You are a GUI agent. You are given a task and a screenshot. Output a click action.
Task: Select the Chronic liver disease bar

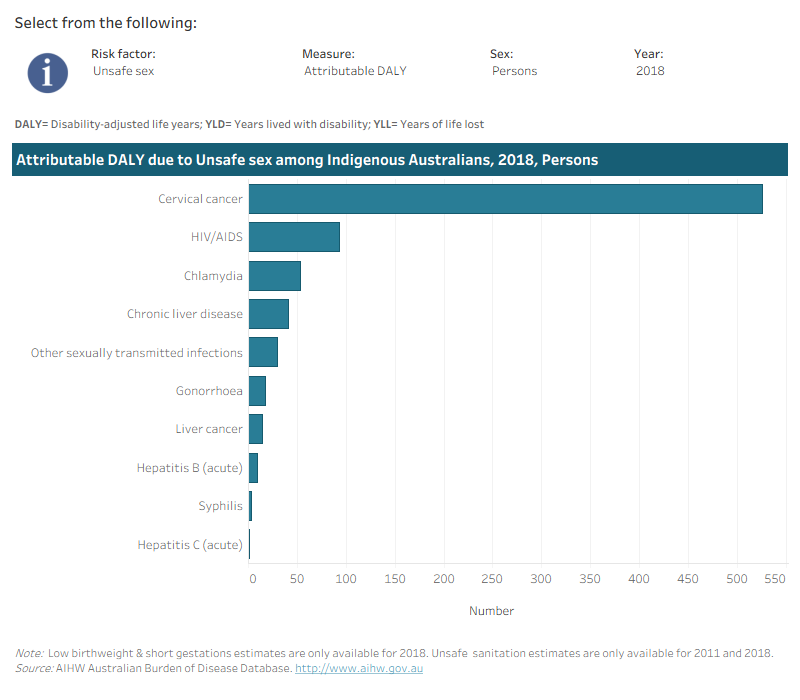point(269,314)
